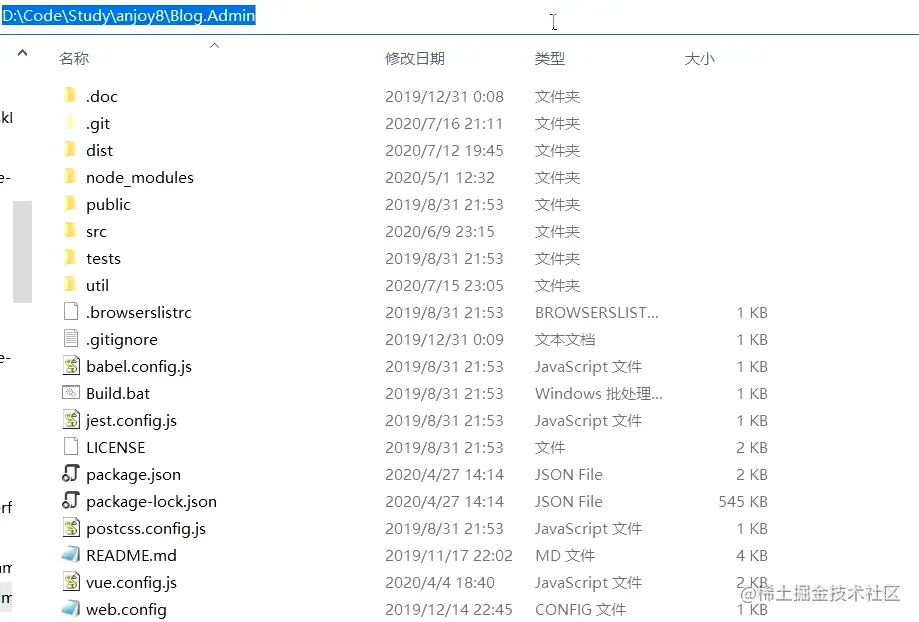Image resolution: width=919 pixels, height=622 pixels.
Task: Select the dist folder name
Action: pos(99,151)
